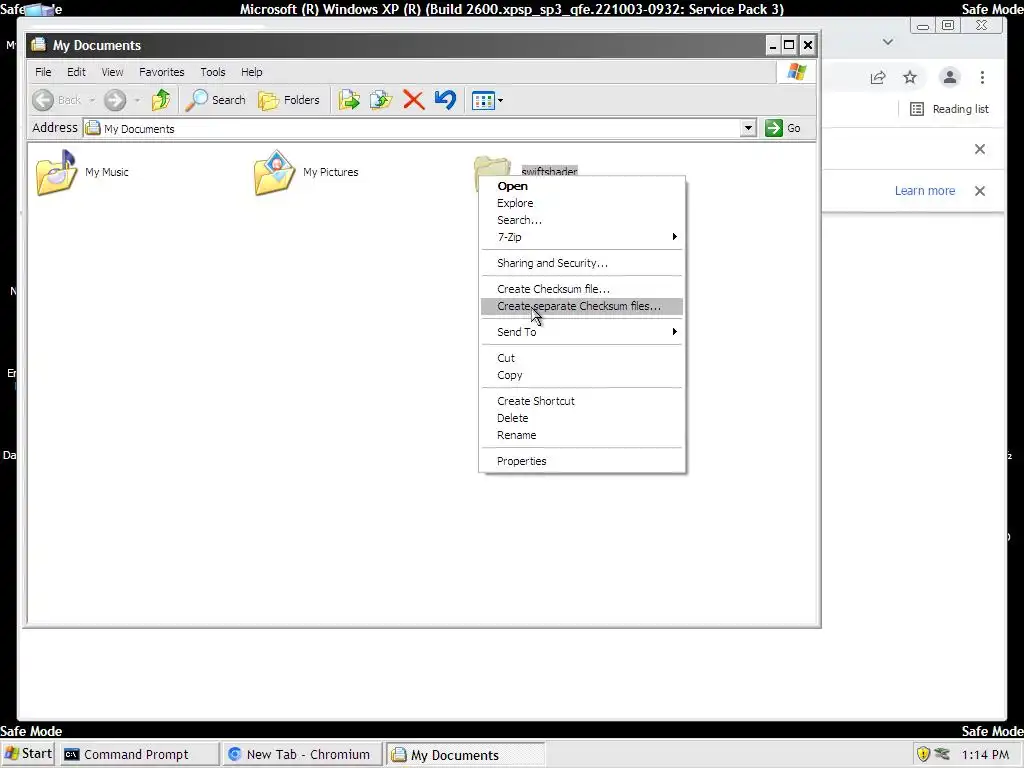The height and width of the screenshot is (768, 1024).
Task: Select the My Music folder icon
Action: pos(57,172)
